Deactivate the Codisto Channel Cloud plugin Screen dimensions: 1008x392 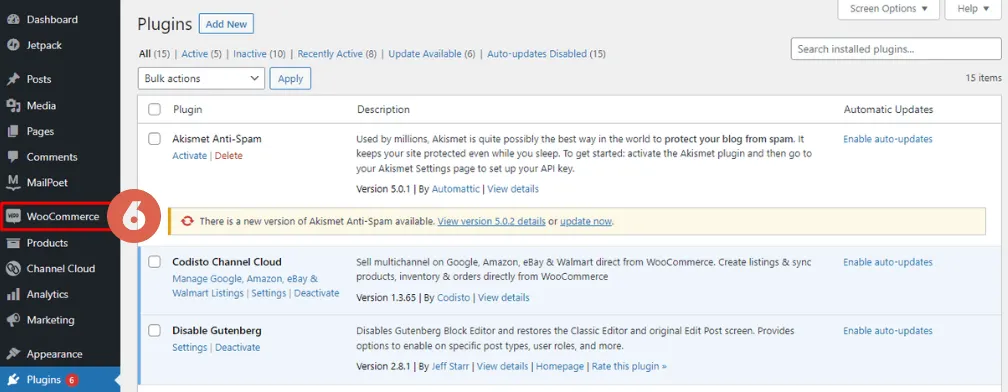(316, 293)
